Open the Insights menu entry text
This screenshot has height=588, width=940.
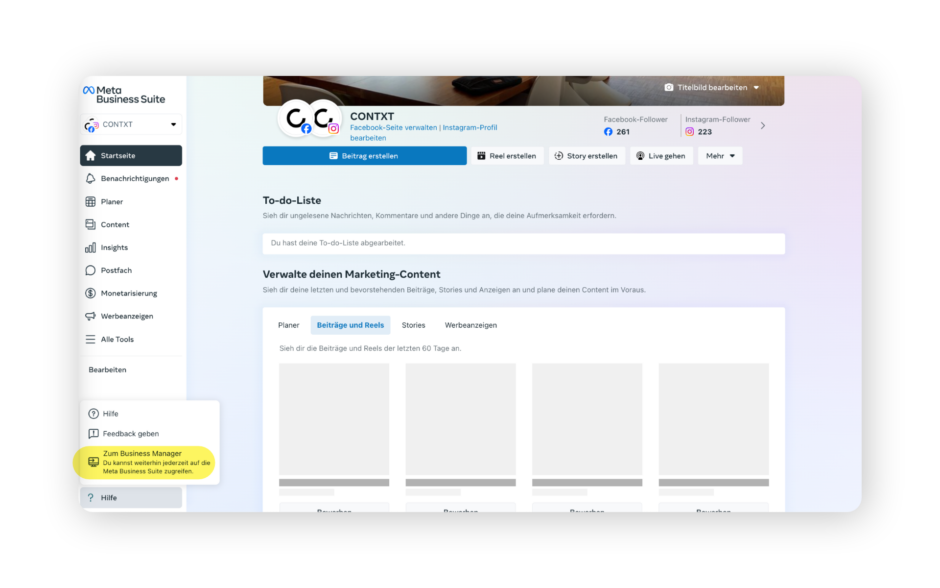[115, 248]
